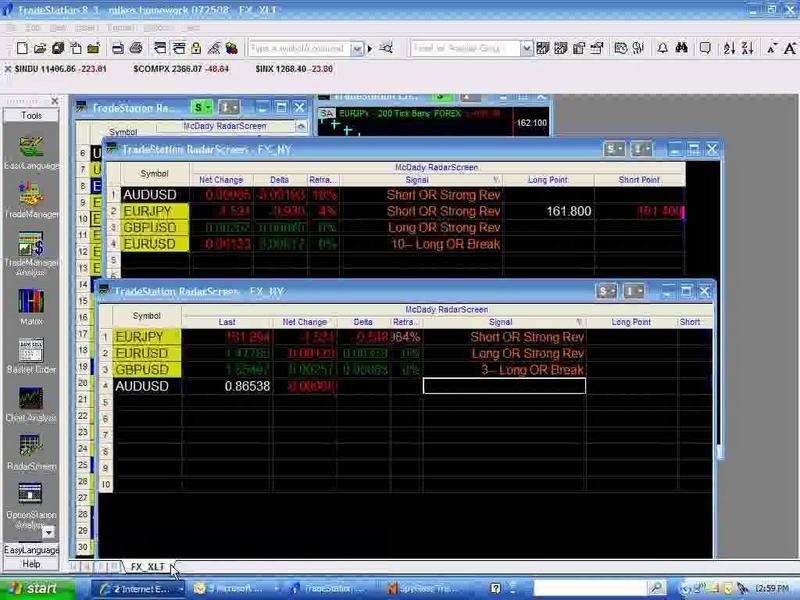
Task: Click the symbol lookup magnifier icon
Action: (386, 48)
